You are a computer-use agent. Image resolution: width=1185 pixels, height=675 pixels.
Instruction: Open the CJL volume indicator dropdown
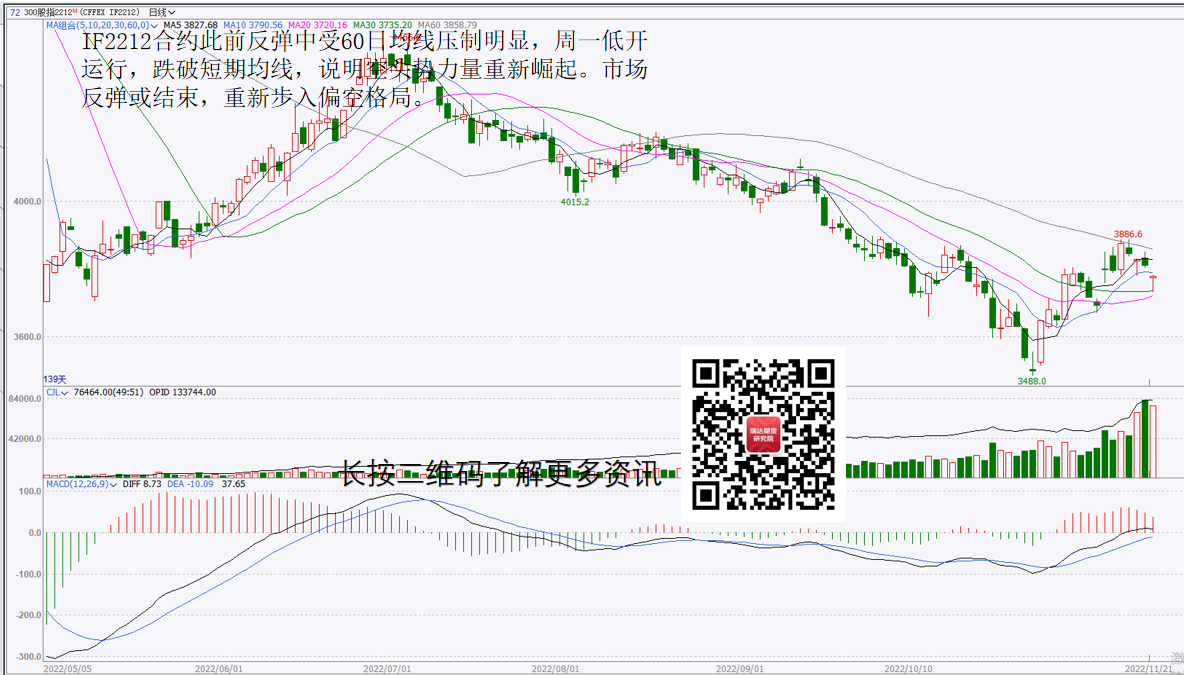[57, 392]
